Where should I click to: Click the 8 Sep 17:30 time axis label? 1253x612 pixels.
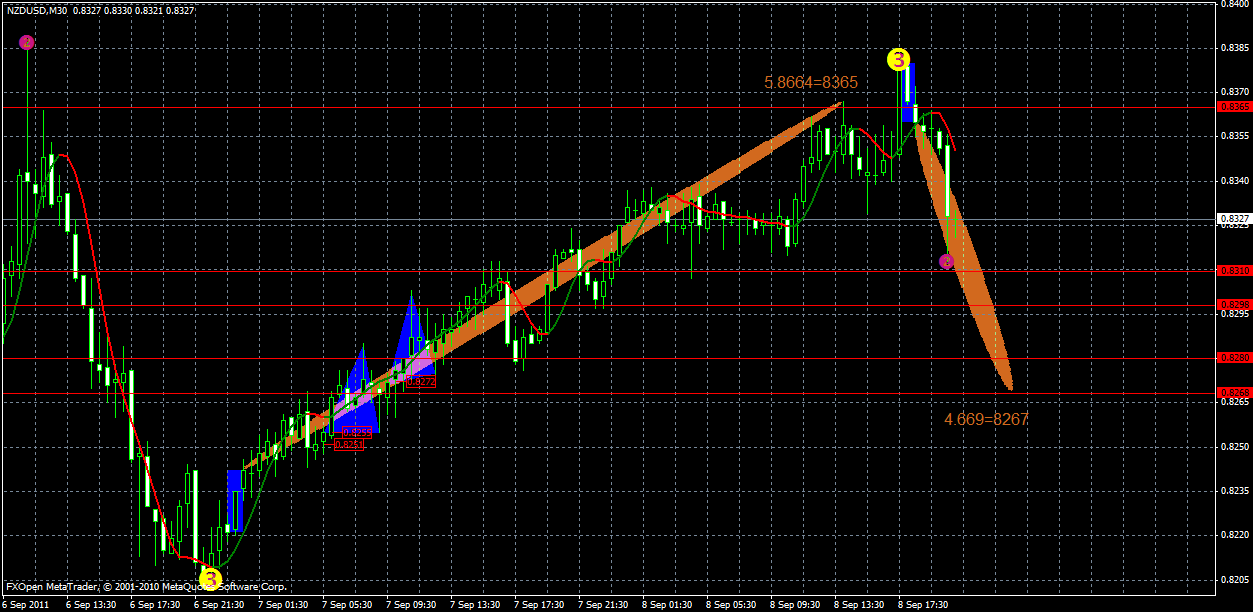pyautogui.click(x=923, y=605)
